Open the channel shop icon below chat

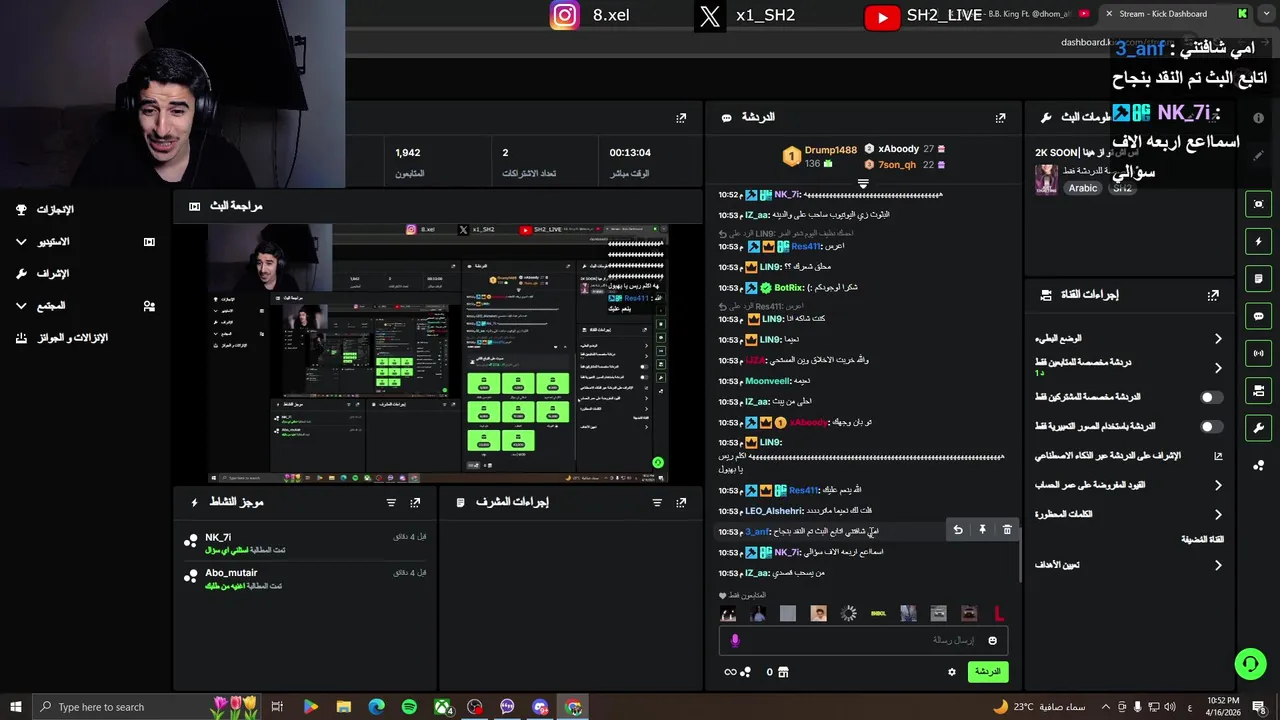tap(783, 672)
